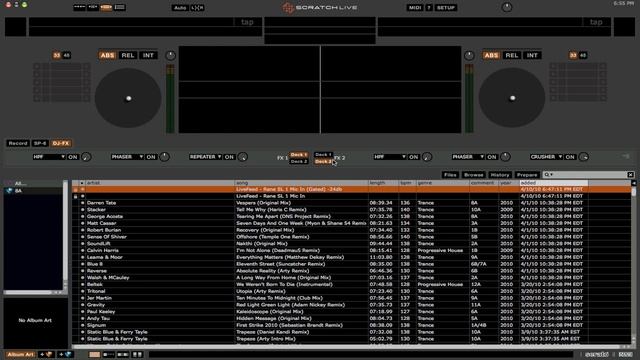Select the first display mode icon
640x360 pixels.
(79, 7)
